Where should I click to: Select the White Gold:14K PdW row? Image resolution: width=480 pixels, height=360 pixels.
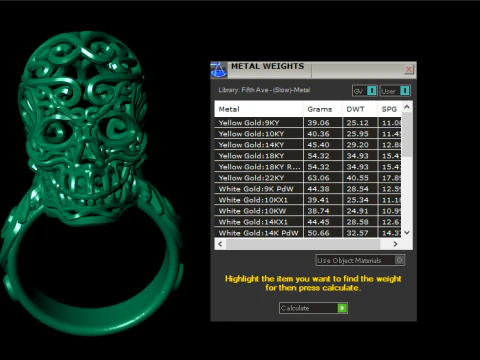308,233
